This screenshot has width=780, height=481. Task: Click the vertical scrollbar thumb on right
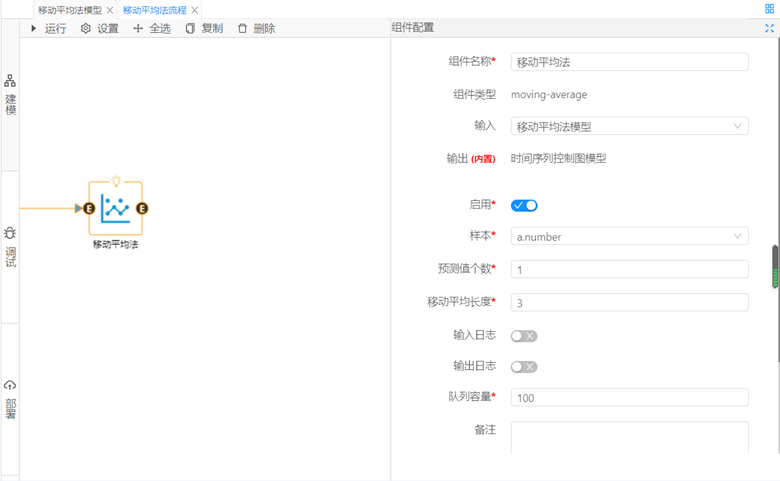coord(775,268)
